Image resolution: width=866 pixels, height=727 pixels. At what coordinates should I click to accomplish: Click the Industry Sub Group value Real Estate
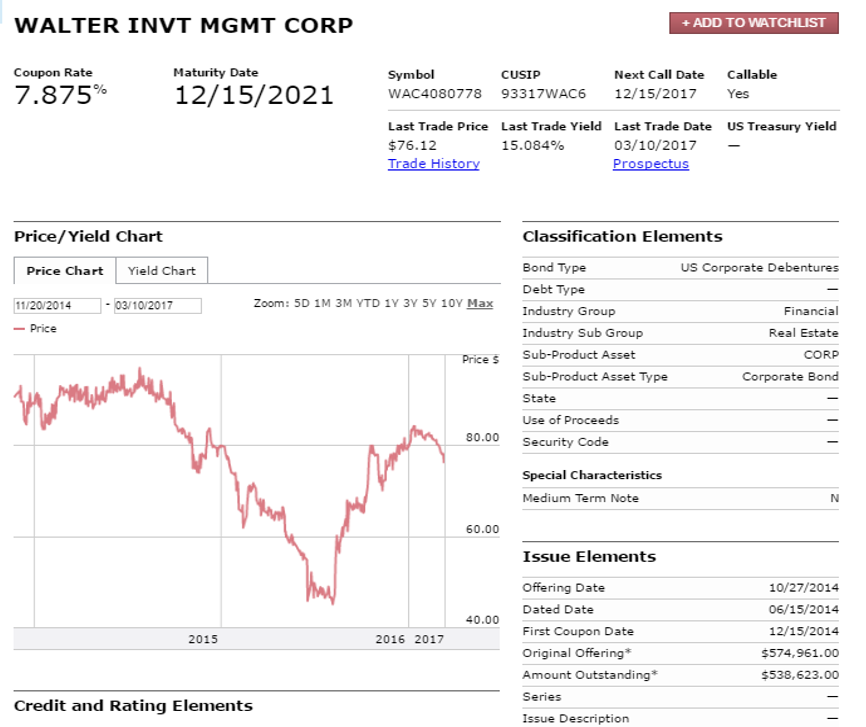[804, 333]
